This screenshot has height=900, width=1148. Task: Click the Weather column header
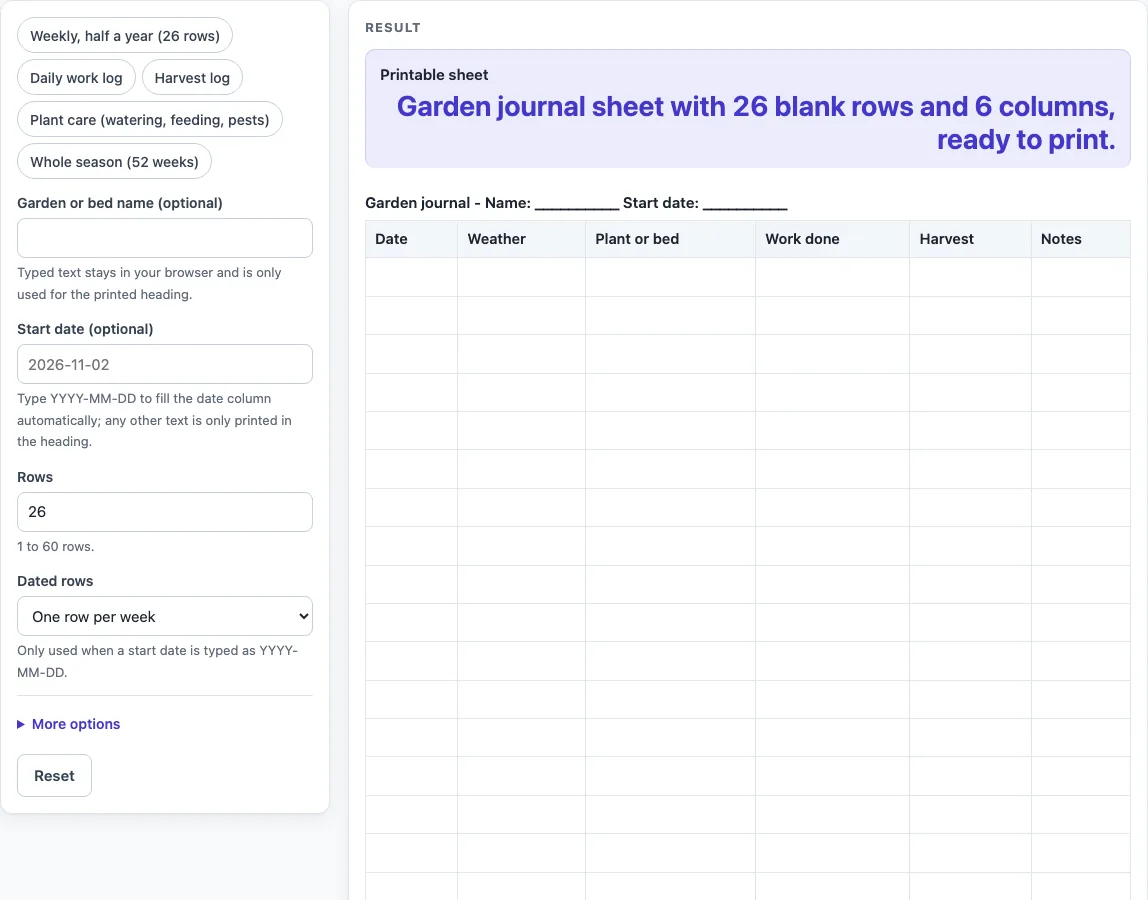point(521,239)
